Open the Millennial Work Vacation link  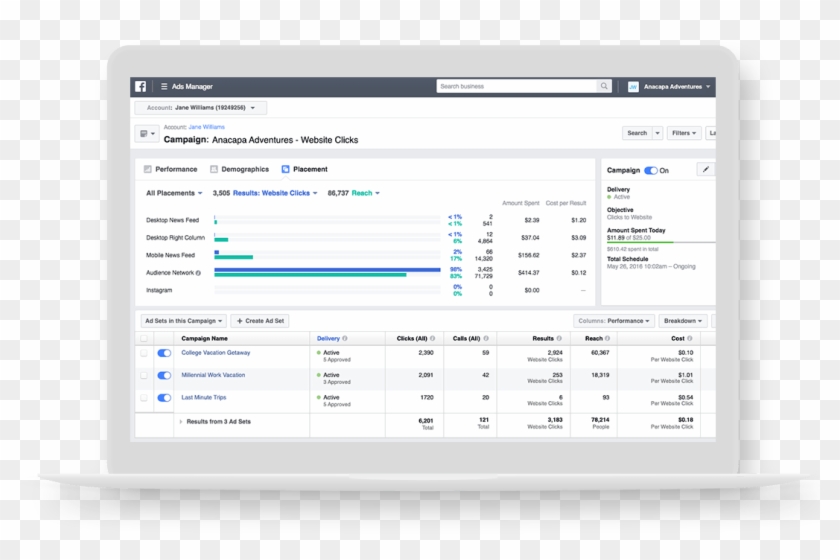(213, 375)
